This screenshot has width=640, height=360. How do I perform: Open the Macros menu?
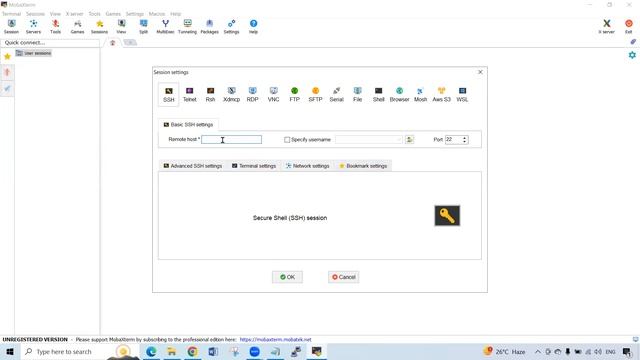click(157, 14)
